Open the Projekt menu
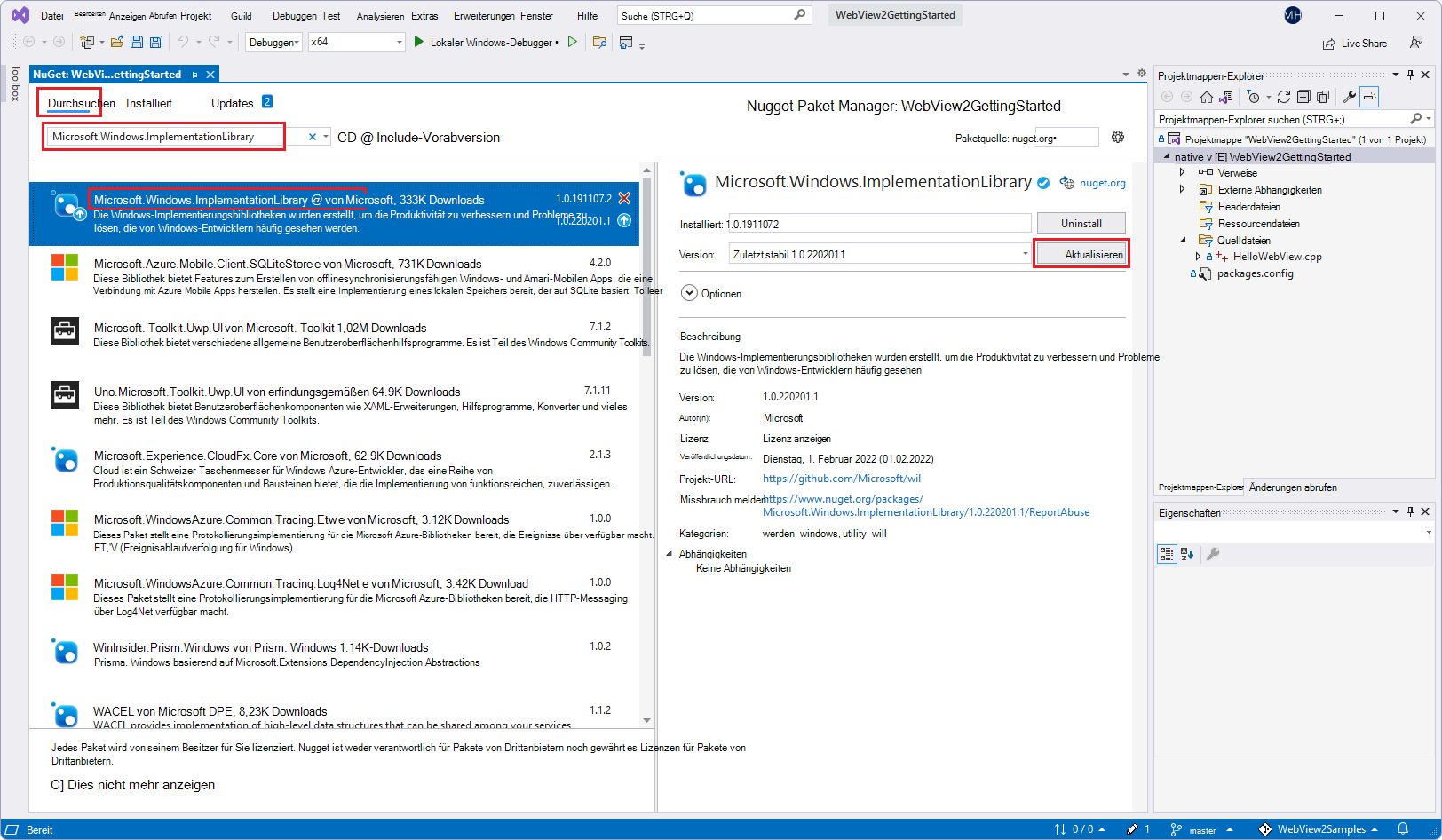1442x840 pixels. coord(195,16)
